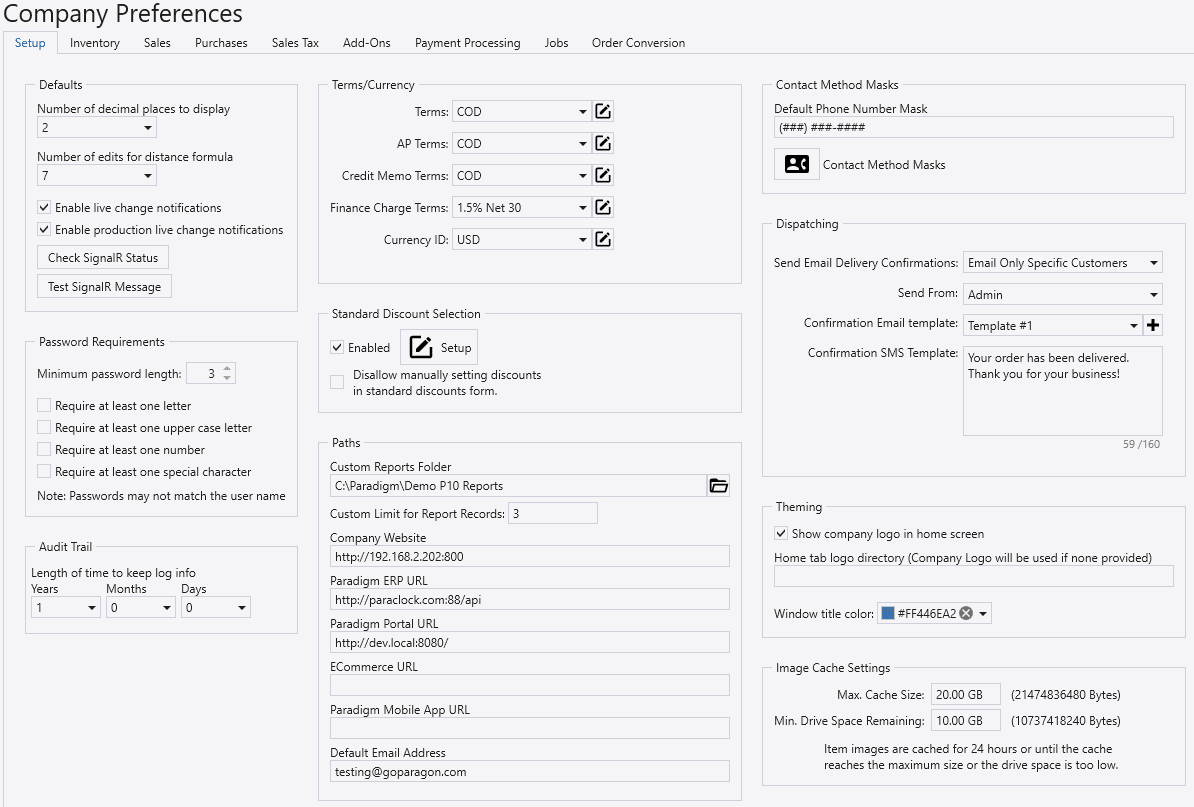Image resolution: width=1194 pixels, height=807 pixels.
Task: Click the edit icon beside AP Terms
Action: 603,144
